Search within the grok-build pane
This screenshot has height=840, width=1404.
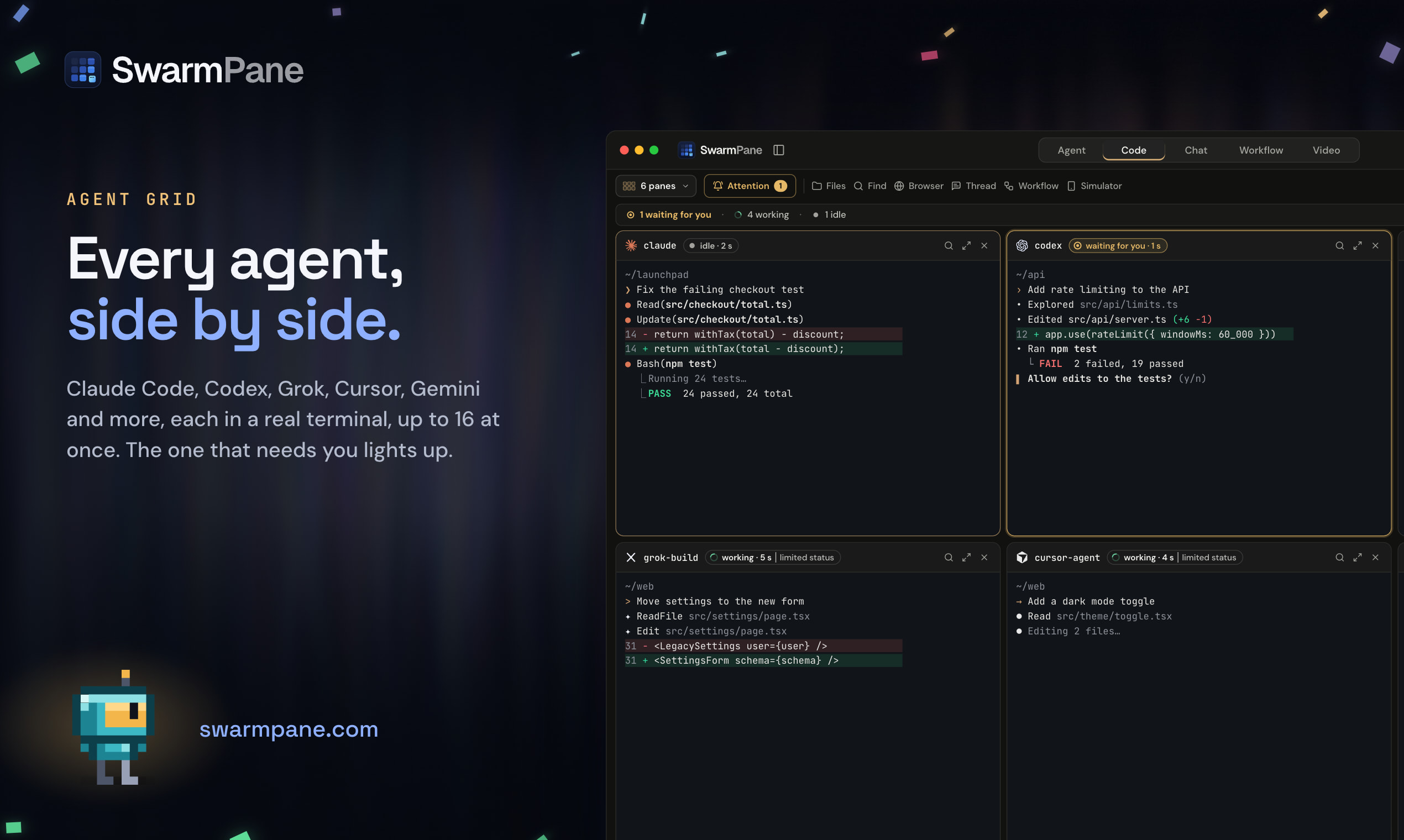click(949, 558)
